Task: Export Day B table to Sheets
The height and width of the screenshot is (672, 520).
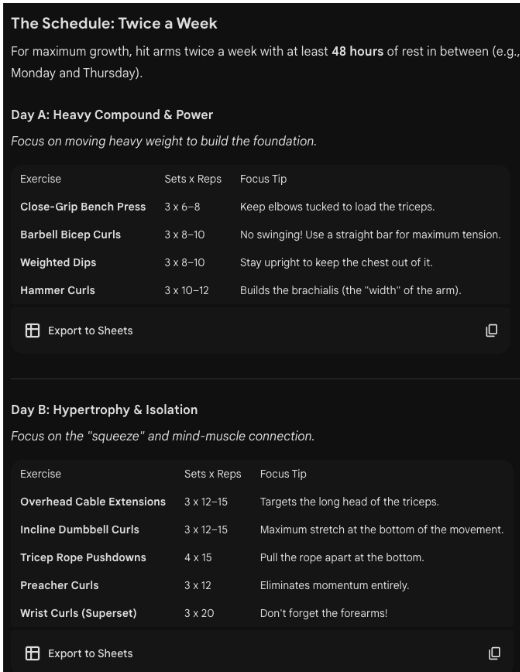Action: [x=79, y=653]
